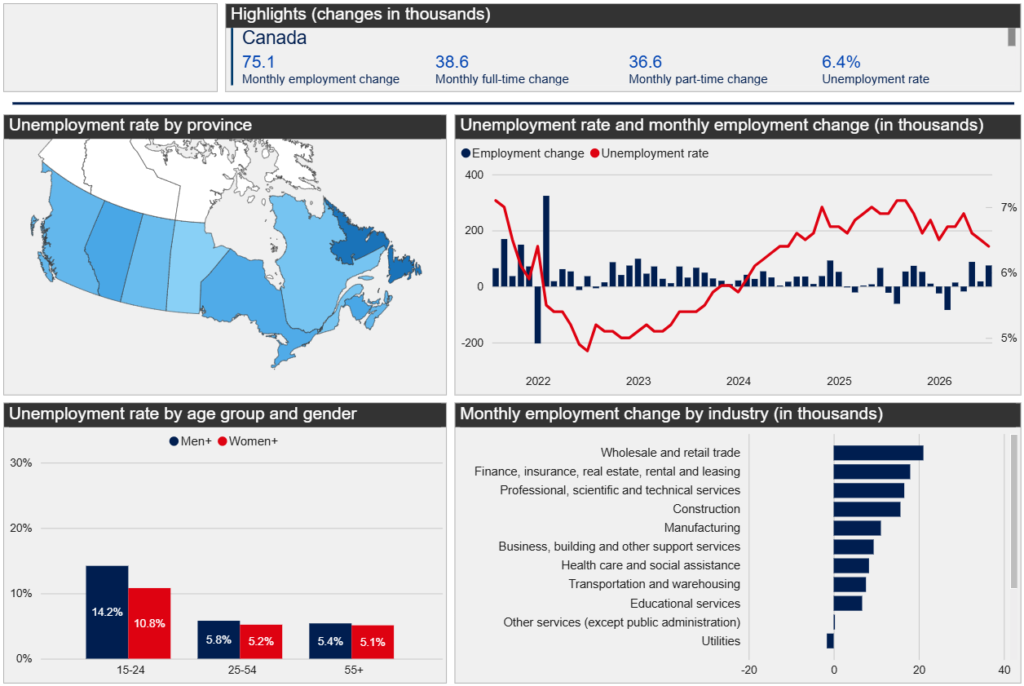Click the Women+ 15-24 bar labeled 10.8%
The width and height of the screenshot is (1024, 686).
150,623
